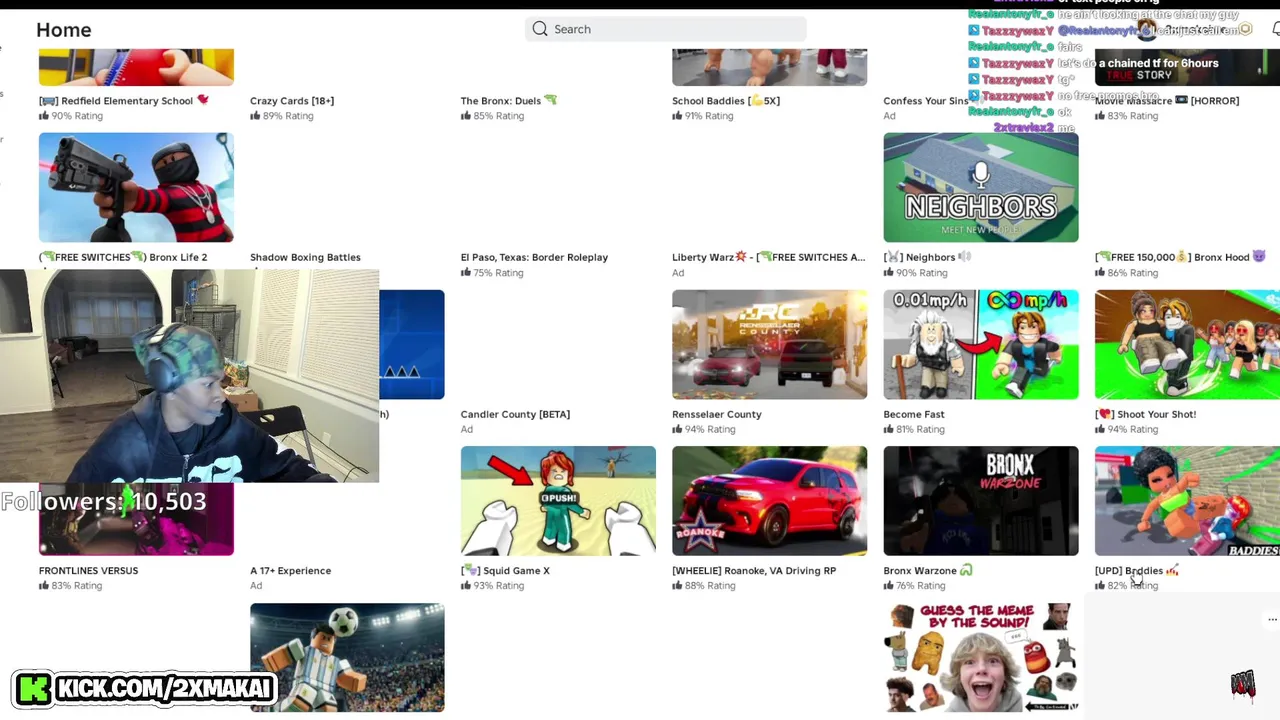Click the "Ad" label under A 17+ Experience

pyautogui.click(x=256, y=585)
